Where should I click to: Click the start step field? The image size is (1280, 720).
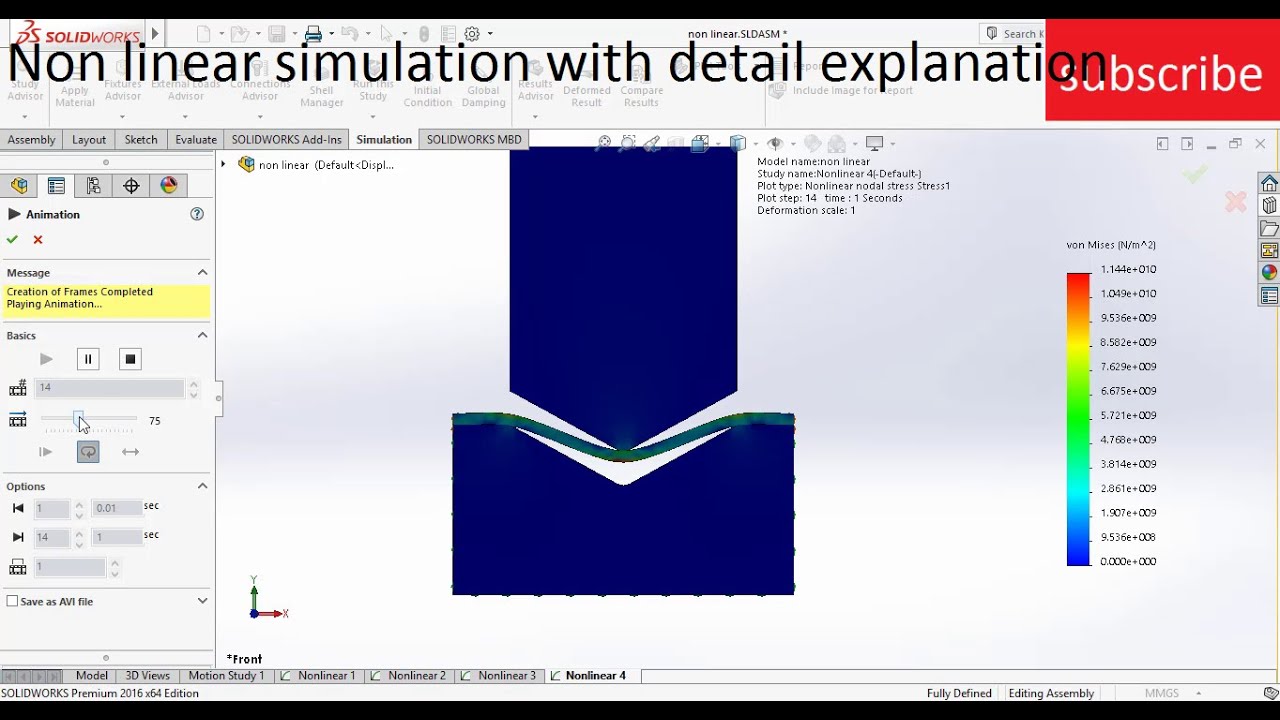(x=53, y=508)
